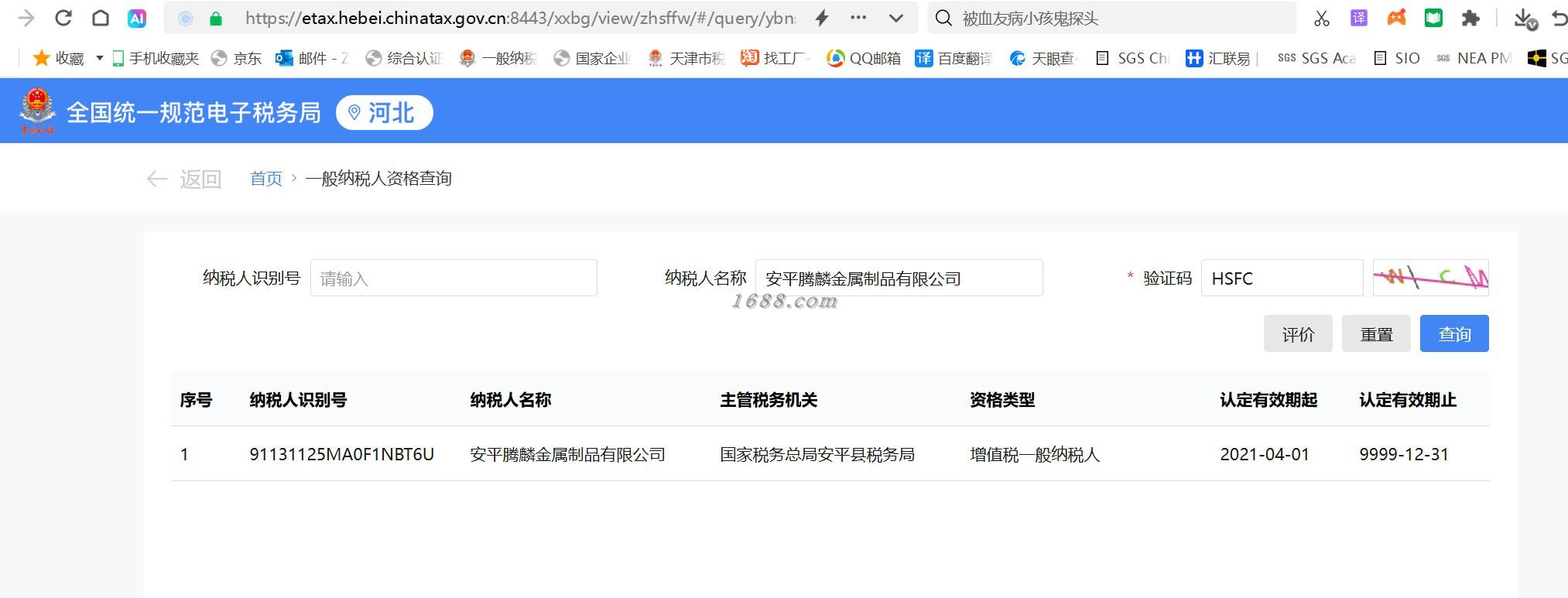The height and width of the screenshot is (598, 1568).
Task: Focus the 纳税人识别号 input field
Action: tap(454, 278)
